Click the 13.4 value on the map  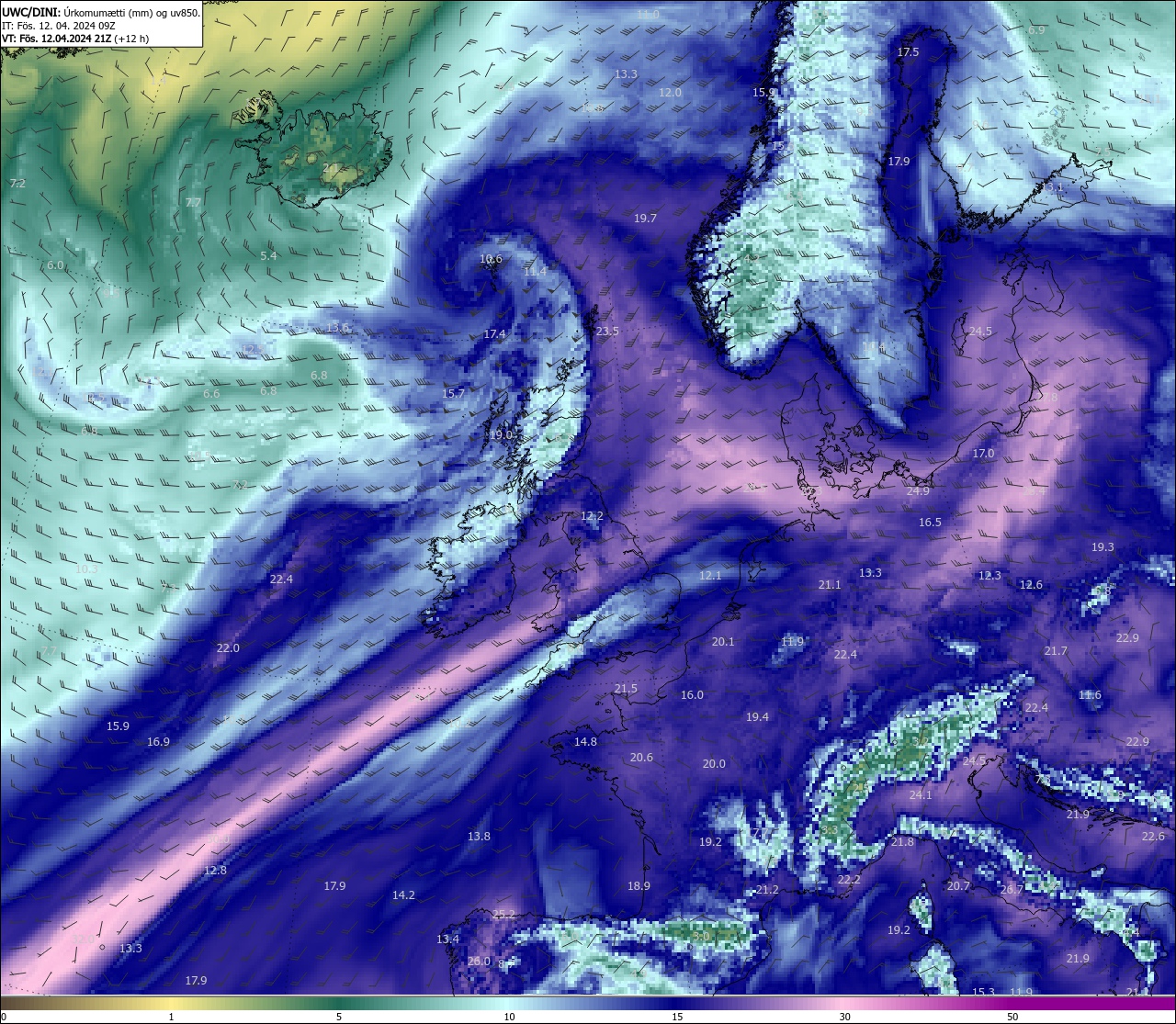pos(447,940)
